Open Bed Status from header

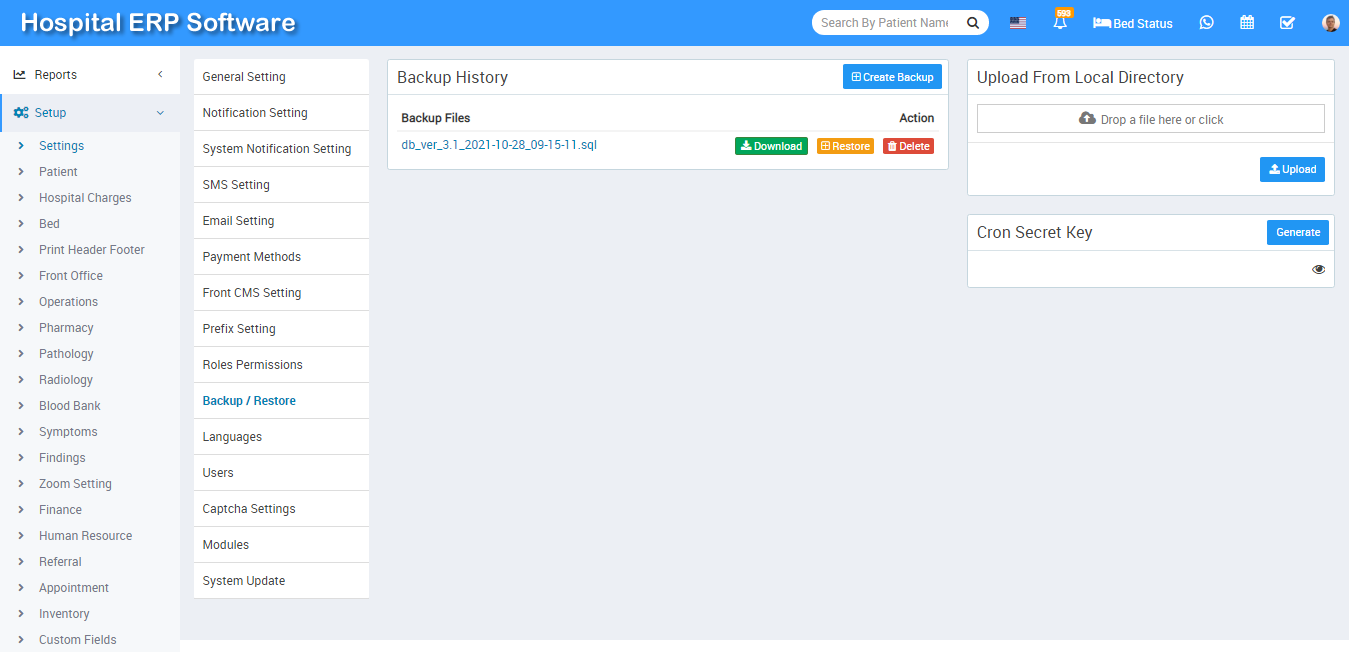click(x=1133, y=23)
